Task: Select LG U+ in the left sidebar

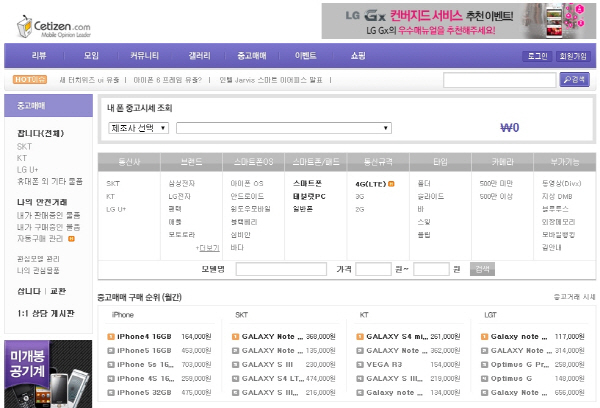Action: pyautogui.click(x=28, y=170)
